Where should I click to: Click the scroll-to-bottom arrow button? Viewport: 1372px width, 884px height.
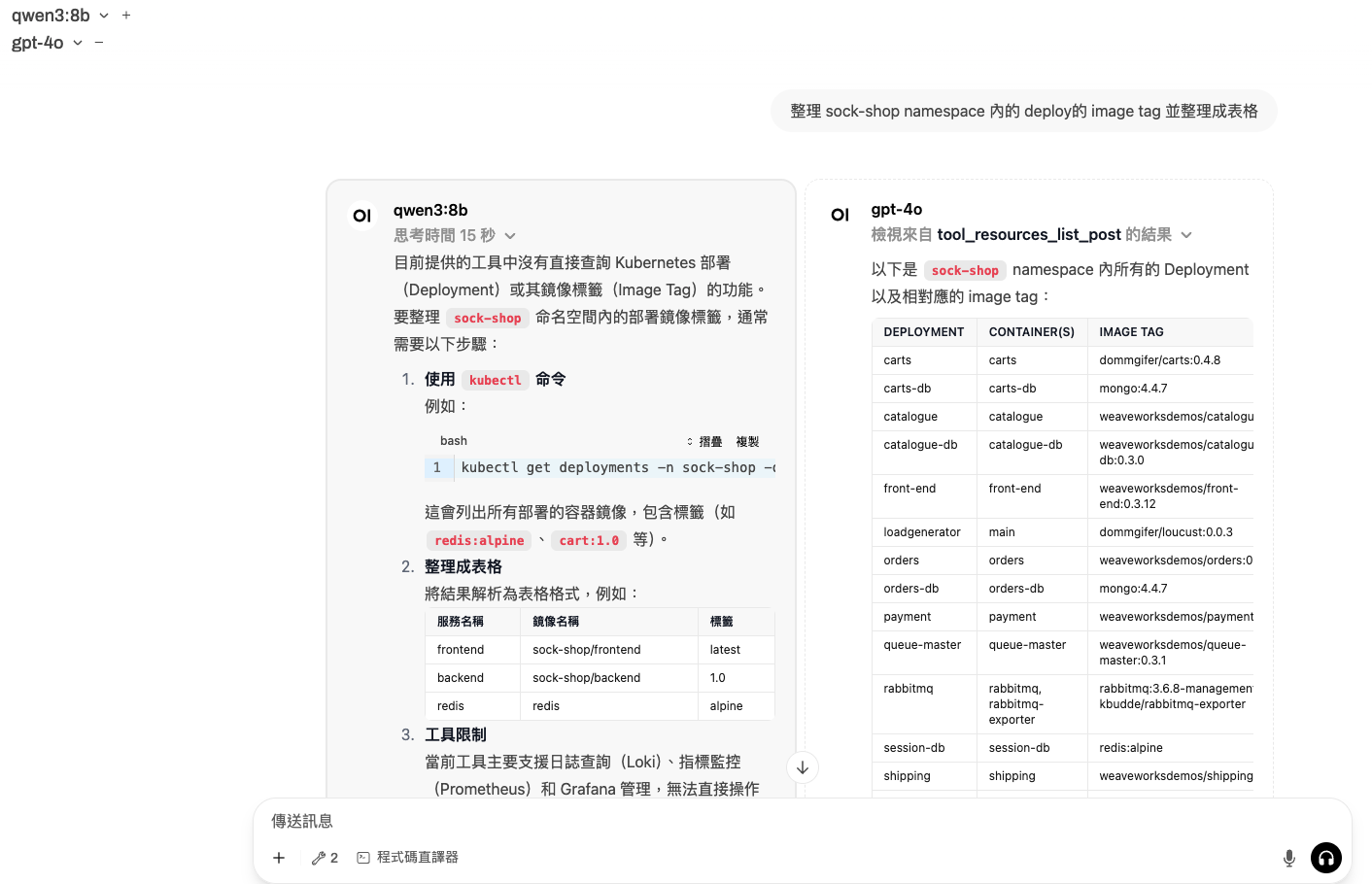click(803, 767)
